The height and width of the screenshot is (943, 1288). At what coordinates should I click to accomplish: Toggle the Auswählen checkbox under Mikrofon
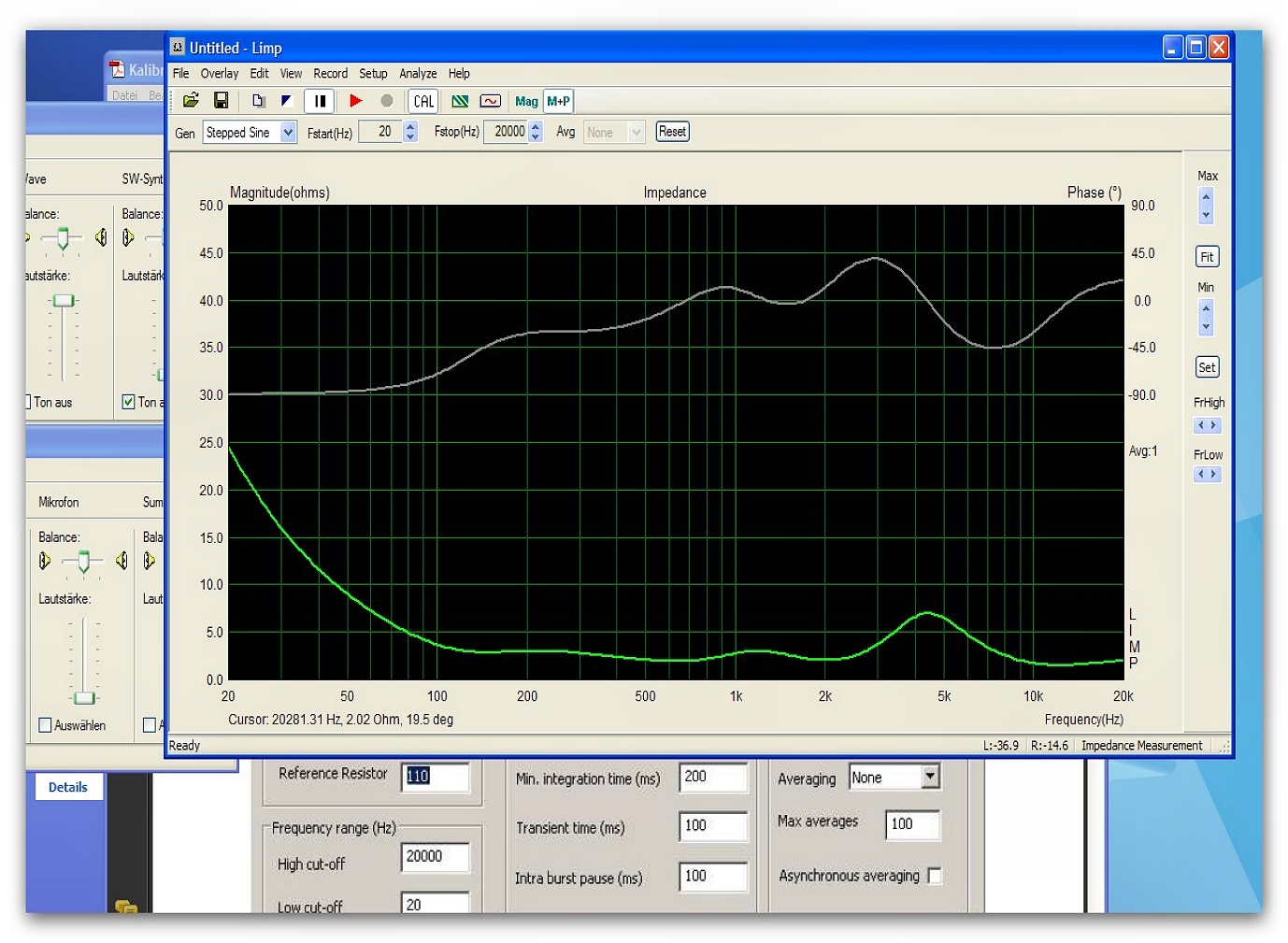tap(45, 725)
